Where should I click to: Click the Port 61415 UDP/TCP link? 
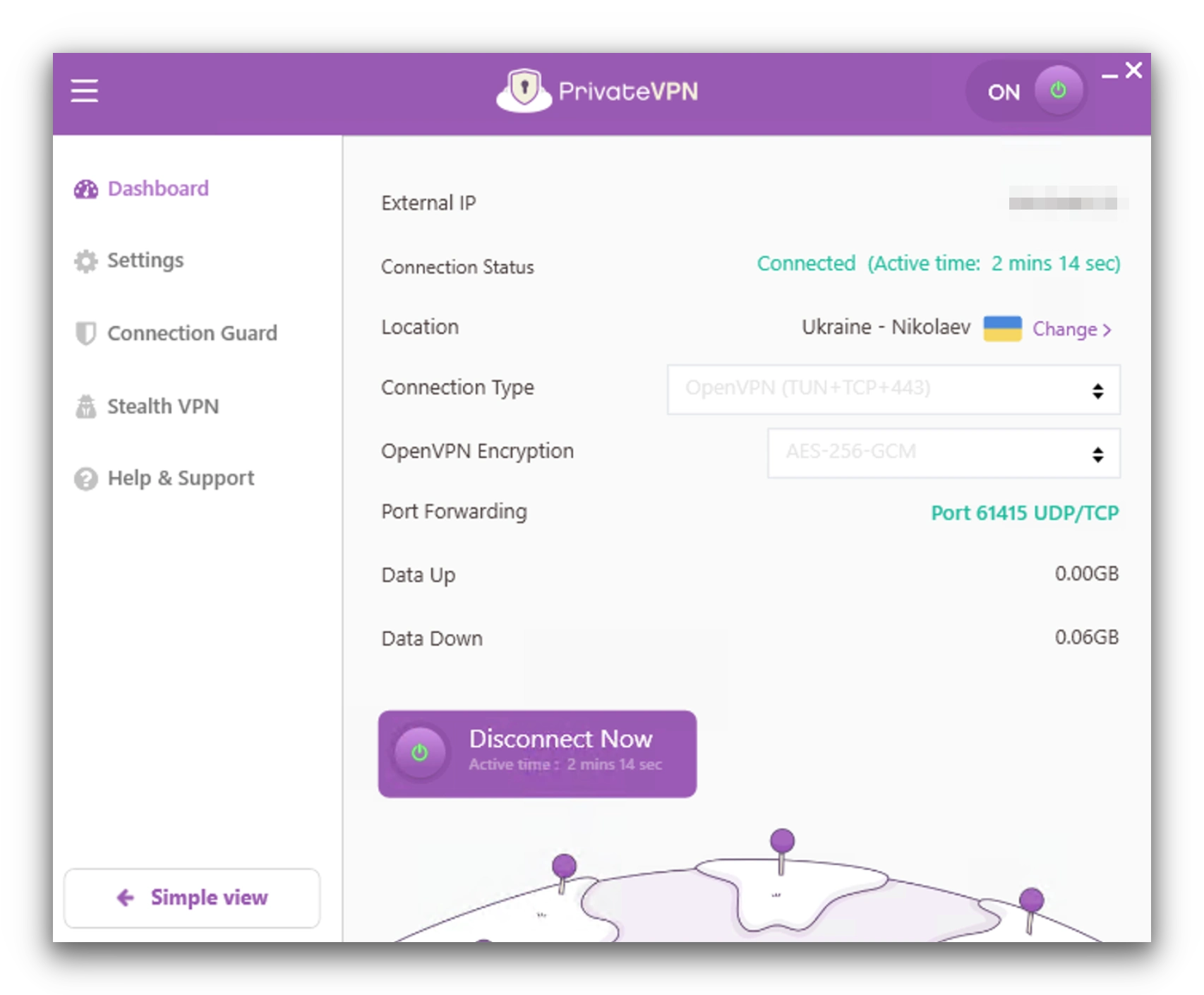point(1025,513)
